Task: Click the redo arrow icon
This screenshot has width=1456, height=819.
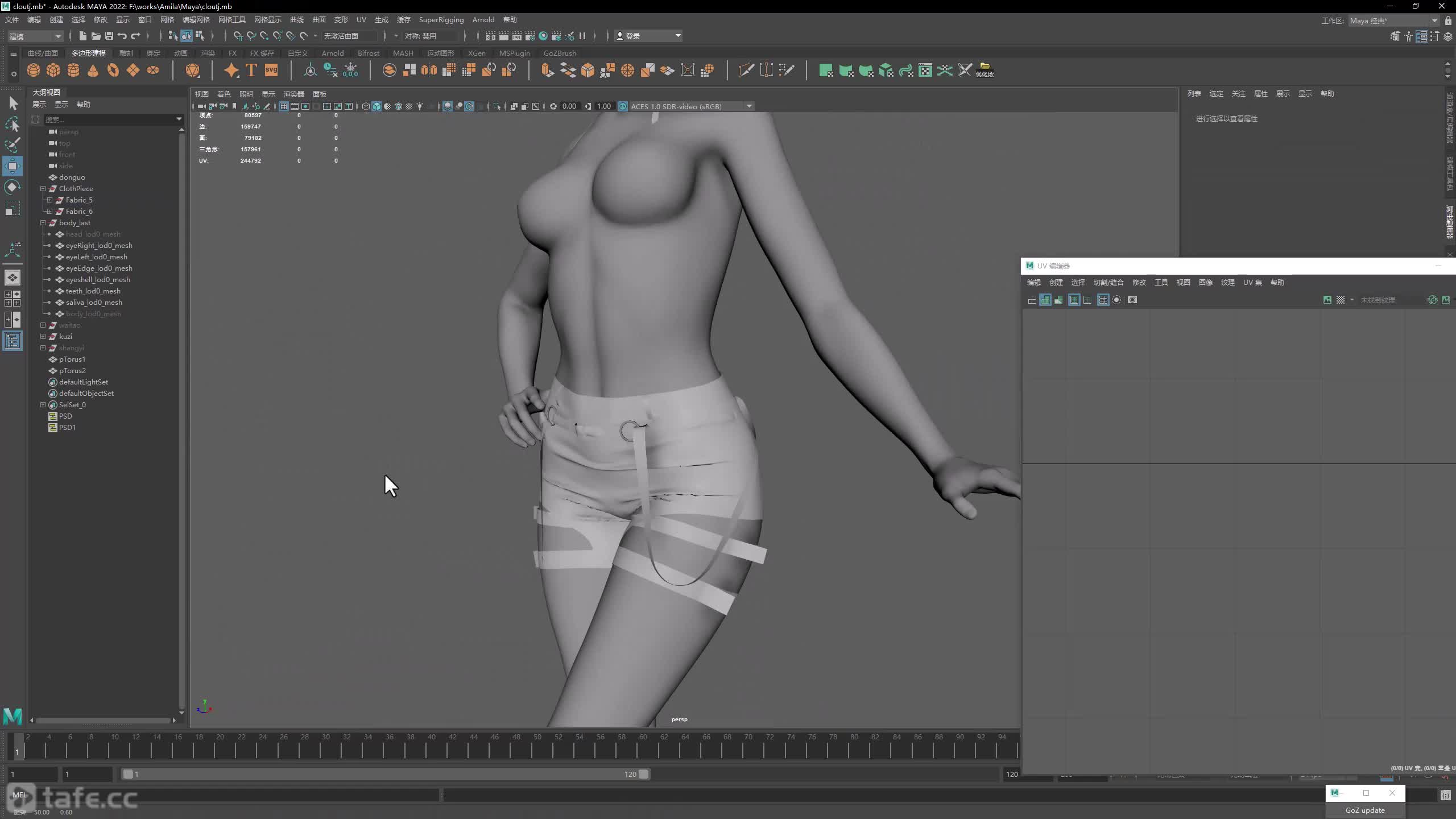Action: pos(135,36)
